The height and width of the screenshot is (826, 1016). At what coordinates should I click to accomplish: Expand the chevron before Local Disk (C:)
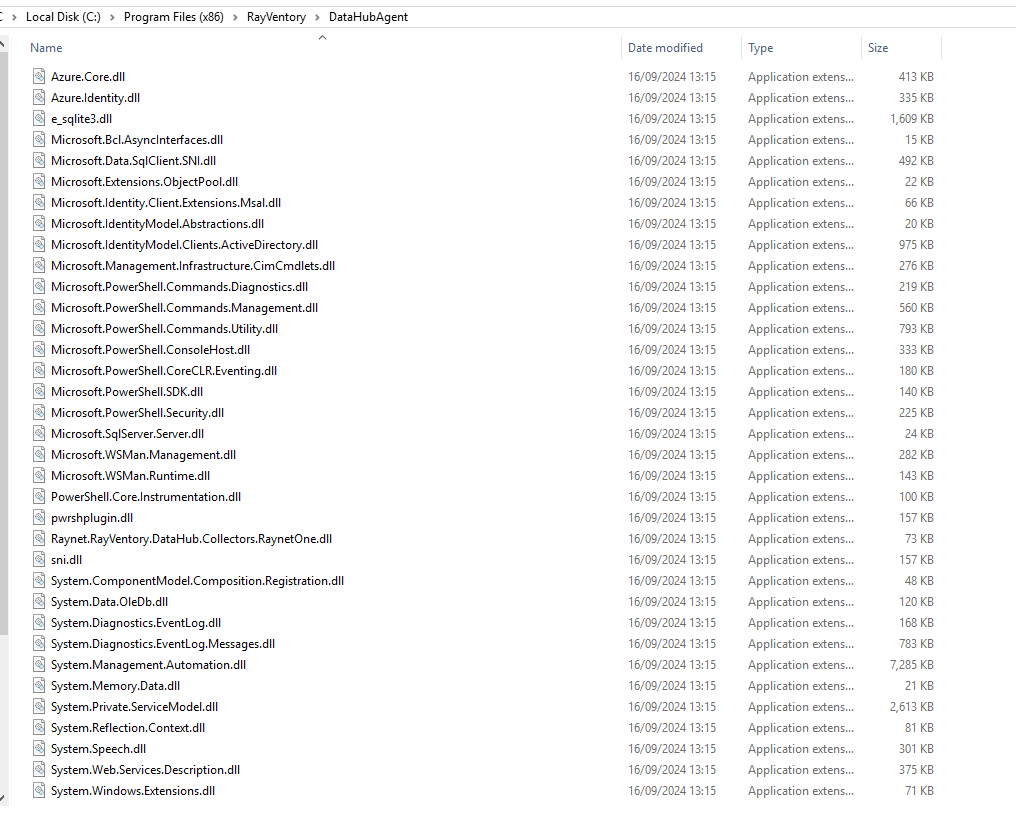coord(14,17)
